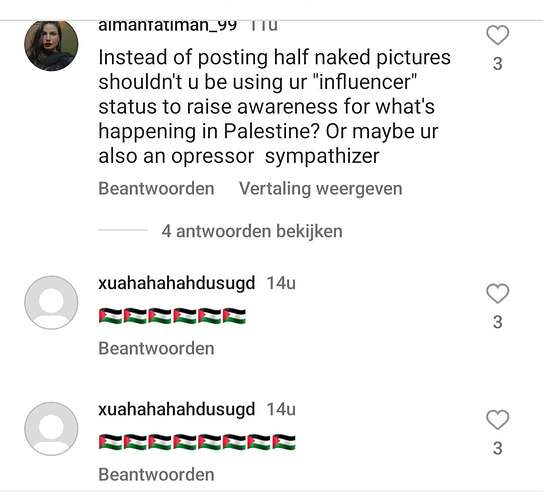Image resolution: width=543 pixels, height=499 pixels.
Task: Click Beantwoorden under the eight flags comment
Action: pos(156,474)
